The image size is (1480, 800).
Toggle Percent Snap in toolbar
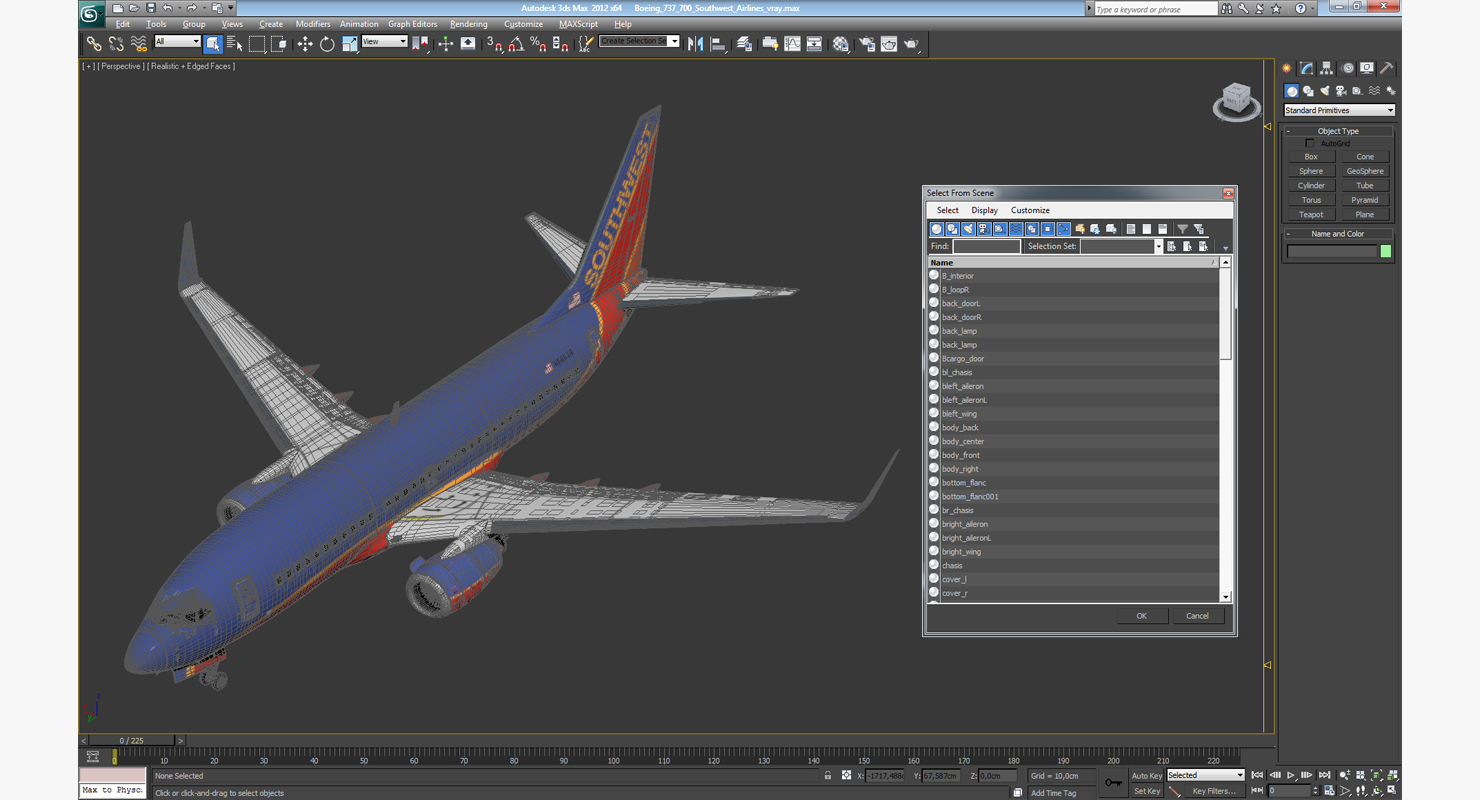pyautogui.click(x=538, y=44)
